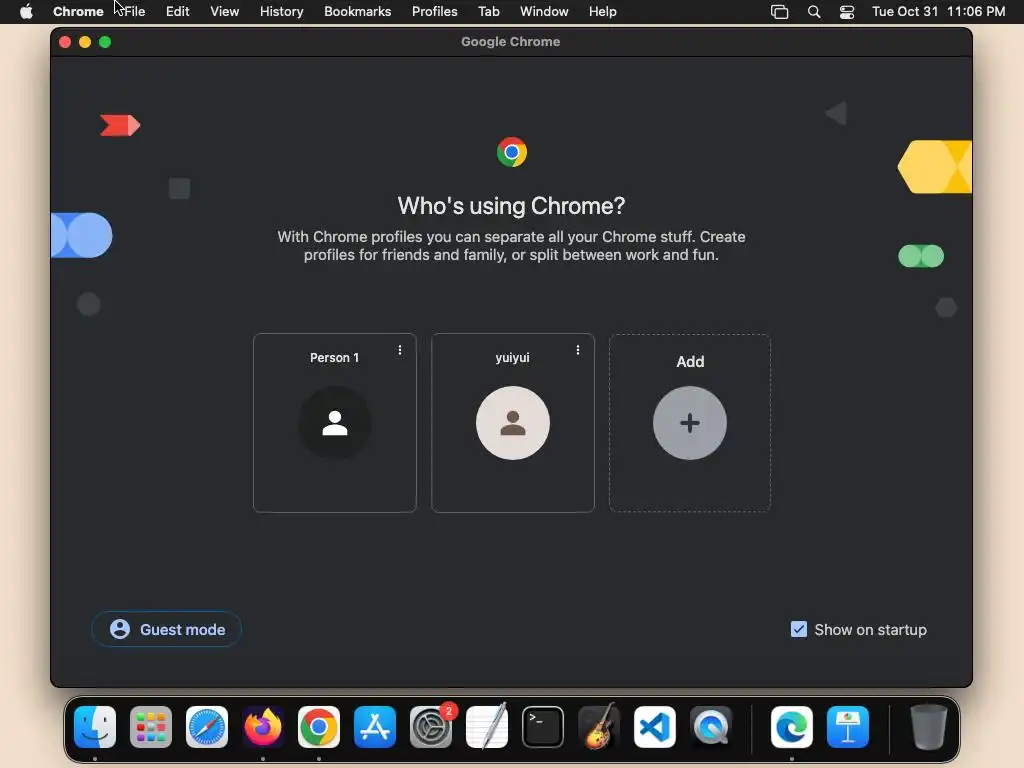Open TextEdit from the Dock

[x=487, y=726]
